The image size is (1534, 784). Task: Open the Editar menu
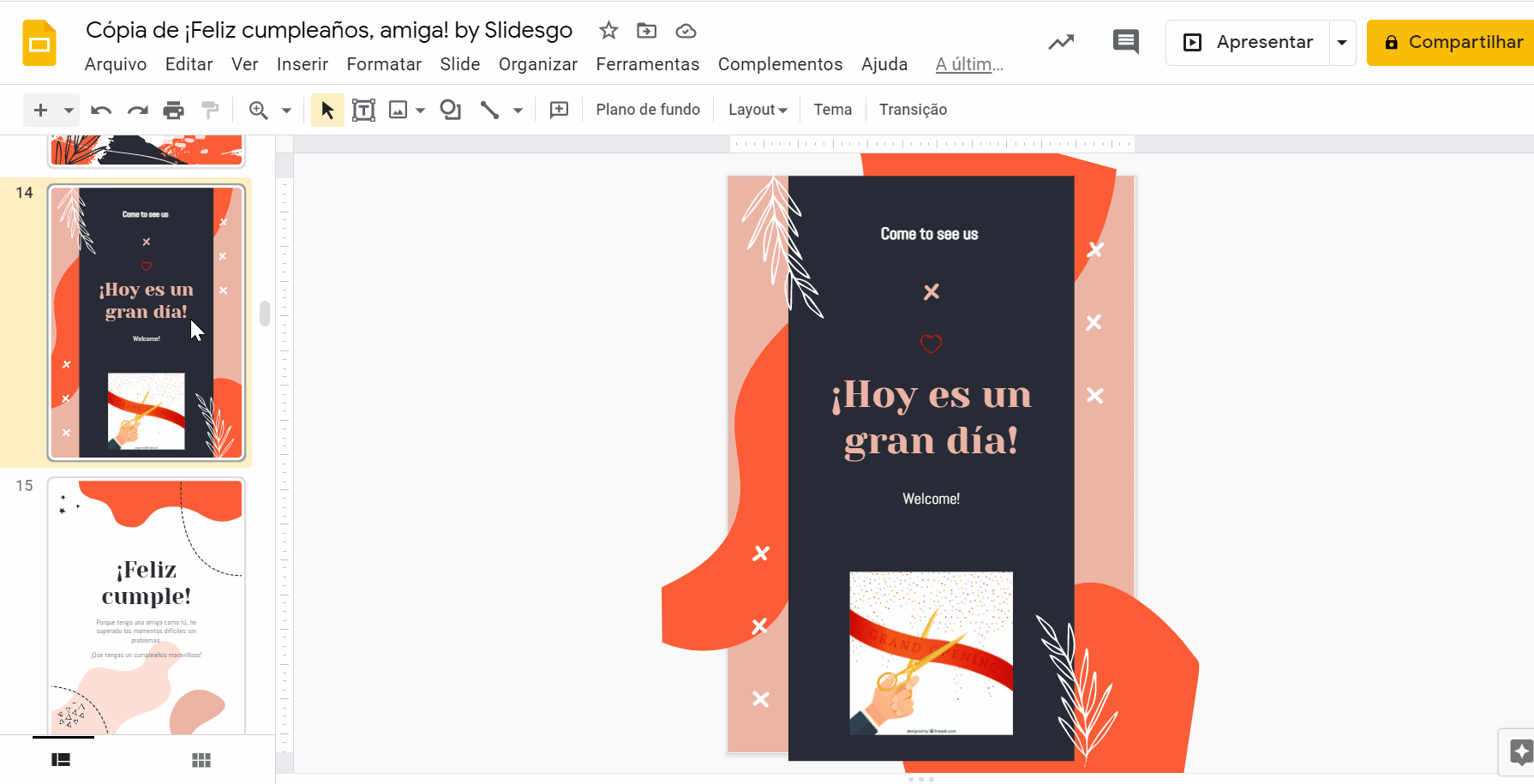coord(189,64)
